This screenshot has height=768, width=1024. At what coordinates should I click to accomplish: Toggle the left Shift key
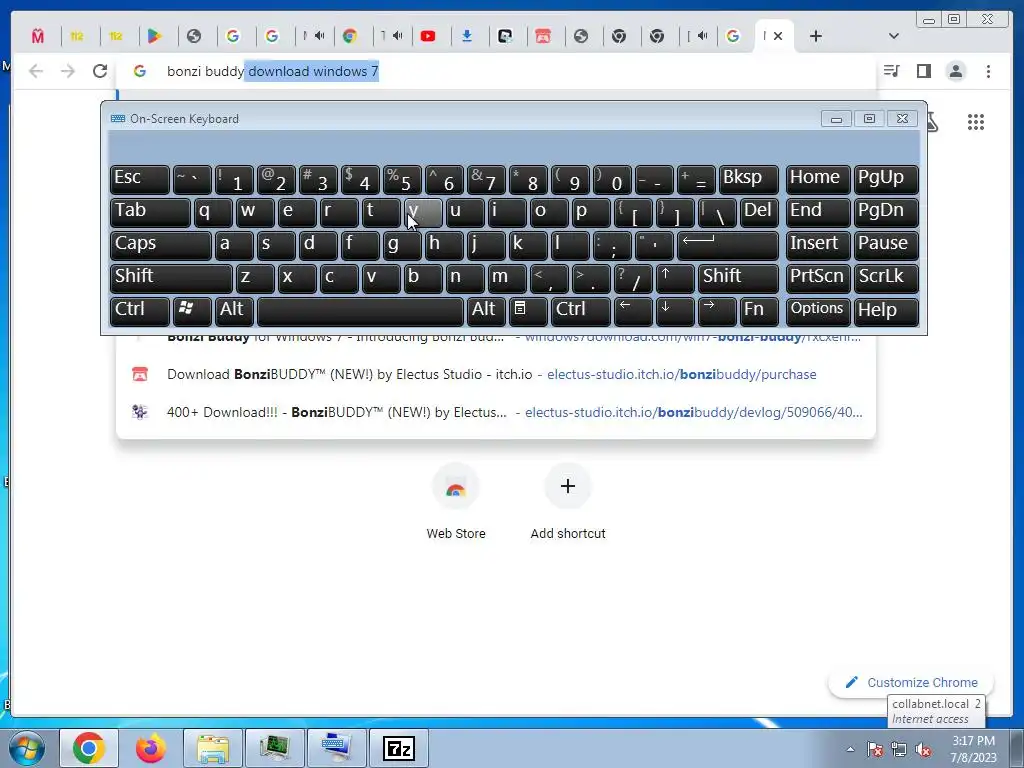tap(171, 278)
